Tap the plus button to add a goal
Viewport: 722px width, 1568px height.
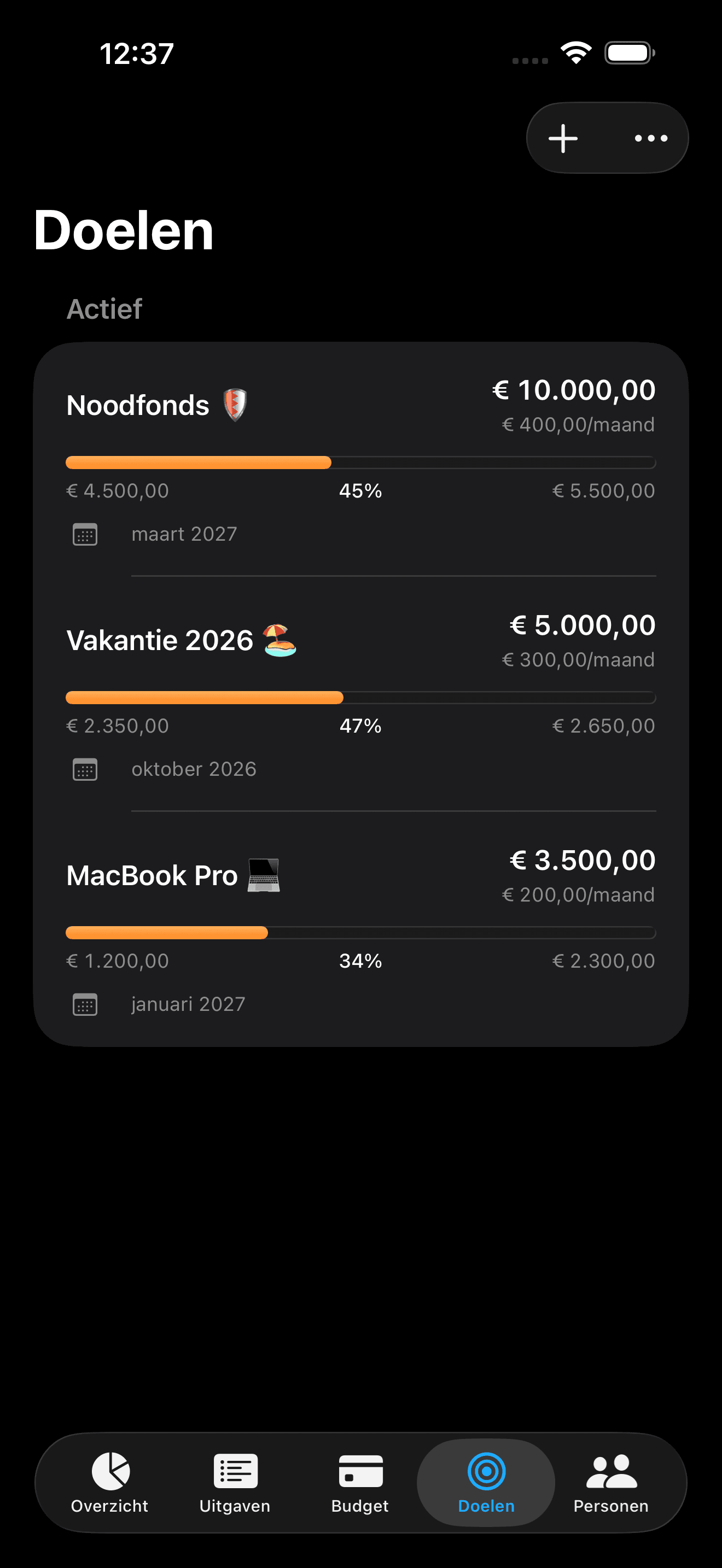pyautogui.click(x=563, y=138)
